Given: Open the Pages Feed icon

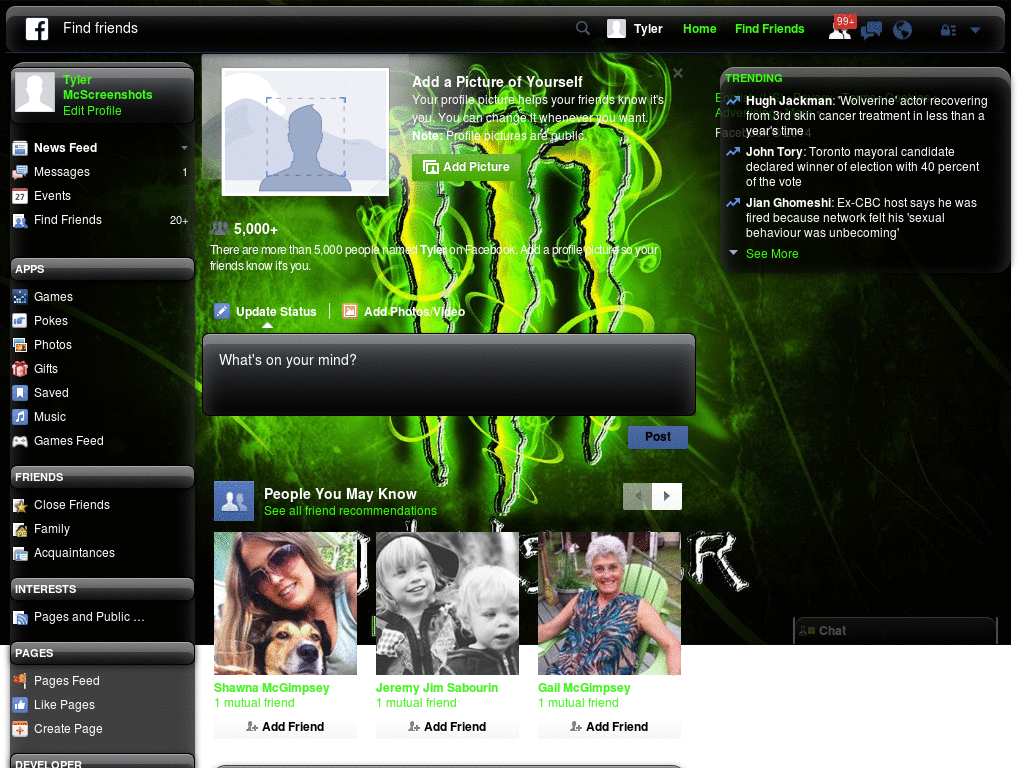Looking at the screenshot, I should 20,680.
